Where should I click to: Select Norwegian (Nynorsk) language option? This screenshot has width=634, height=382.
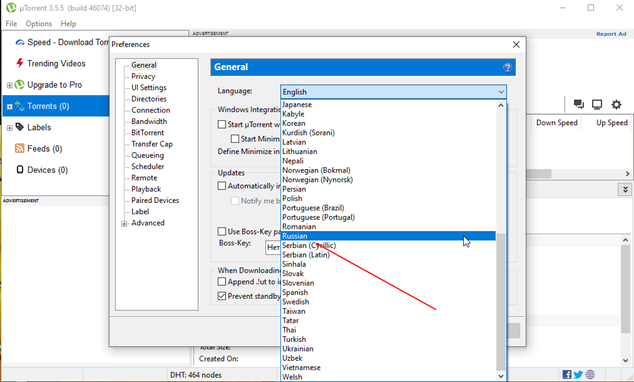pyautogui.click(x=388, y=179)
